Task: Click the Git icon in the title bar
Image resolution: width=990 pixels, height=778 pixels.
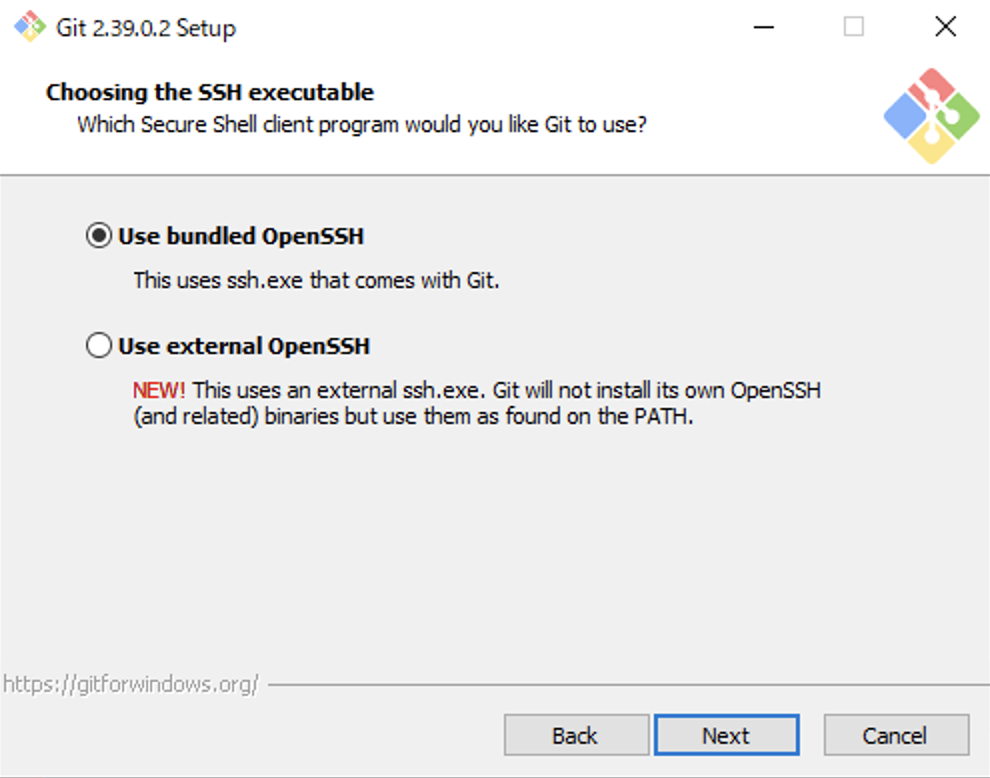Action: [x=30, y=27]
